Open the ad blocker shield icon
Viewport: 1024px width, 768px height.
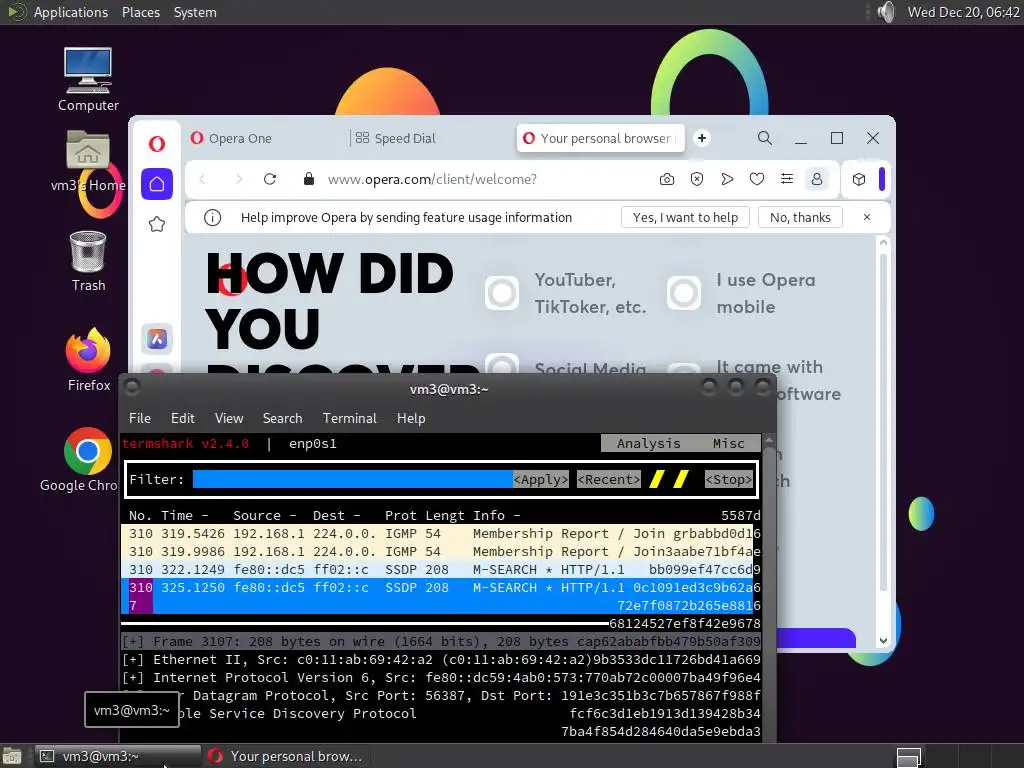point(697,179)
